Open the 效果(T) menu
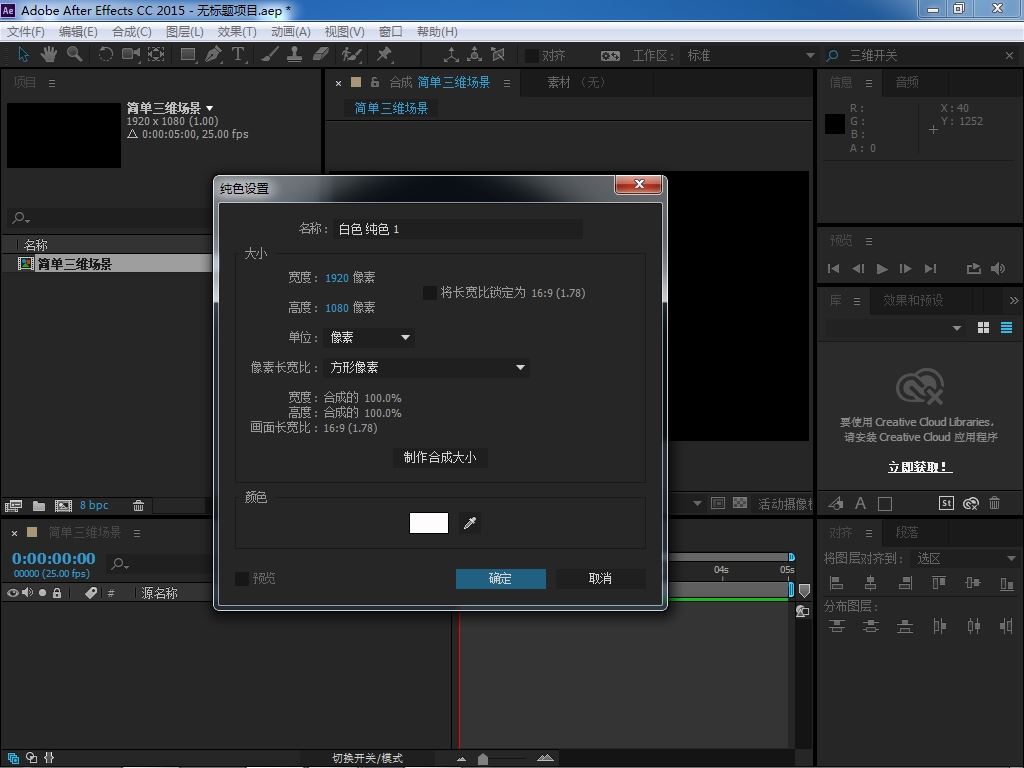The height and width of the screenshot is (768, 1024). pyautogui.click(x=237, y=31)
